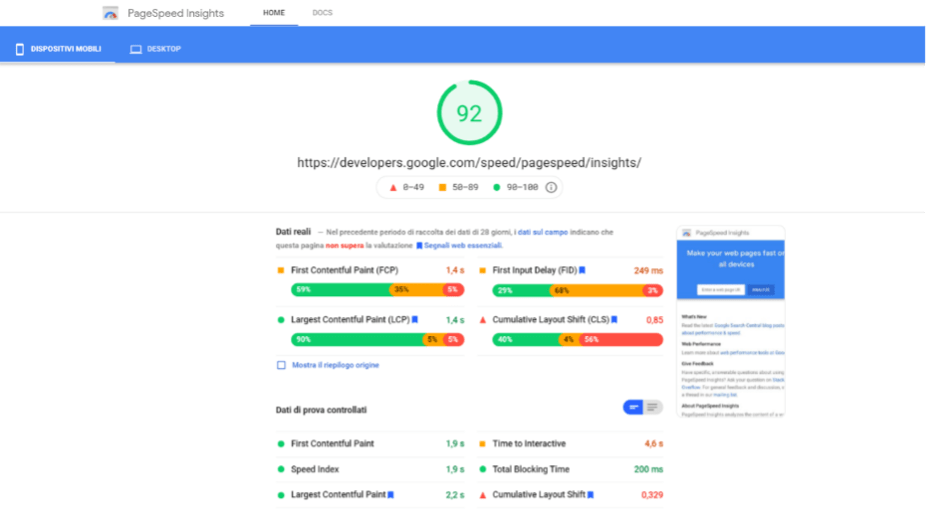Screen dimensions: 935x519
Task: Click the '0,329' layout shift value
Action: (x=652, y=495)
